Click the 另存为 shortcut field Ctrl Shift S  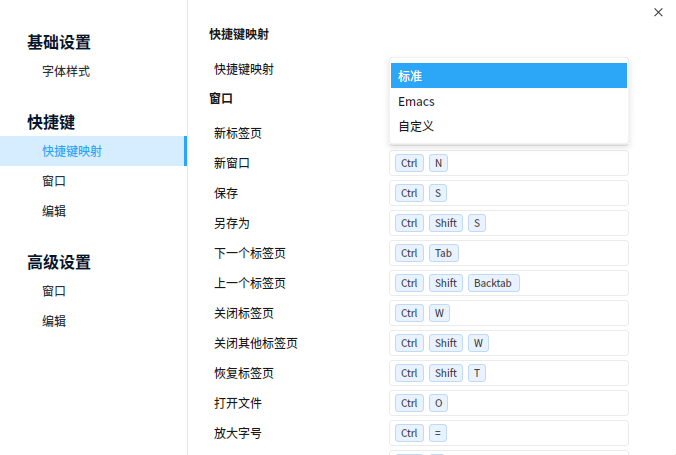(509, 223)
